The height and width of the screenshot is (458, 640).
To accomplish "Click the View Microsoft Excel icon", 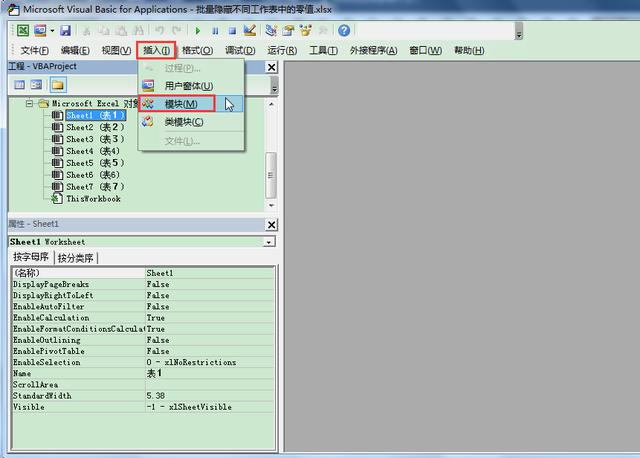I will click(x=23, y=31).
